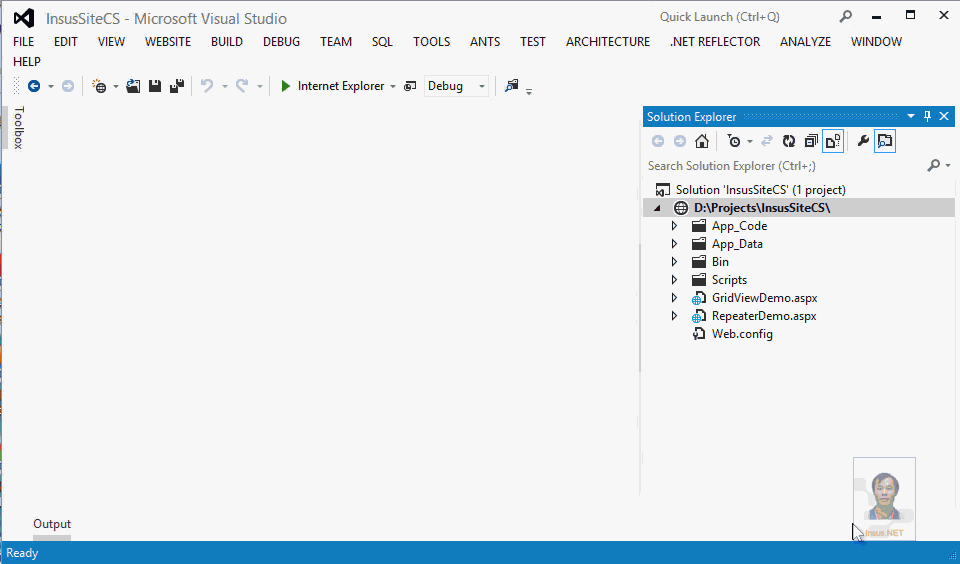Expand the App_Code folder
This screenshot has height=564, width=960.
674,226
